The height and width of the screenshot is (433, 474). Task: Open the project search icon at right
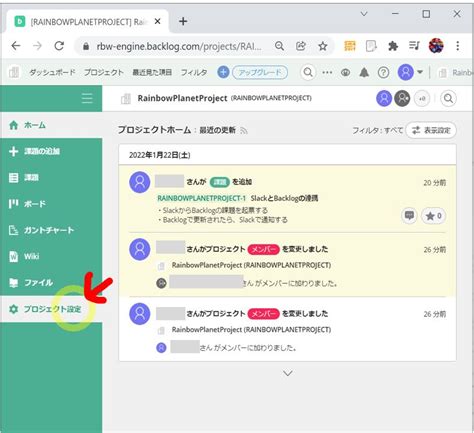tap(448, 98)
